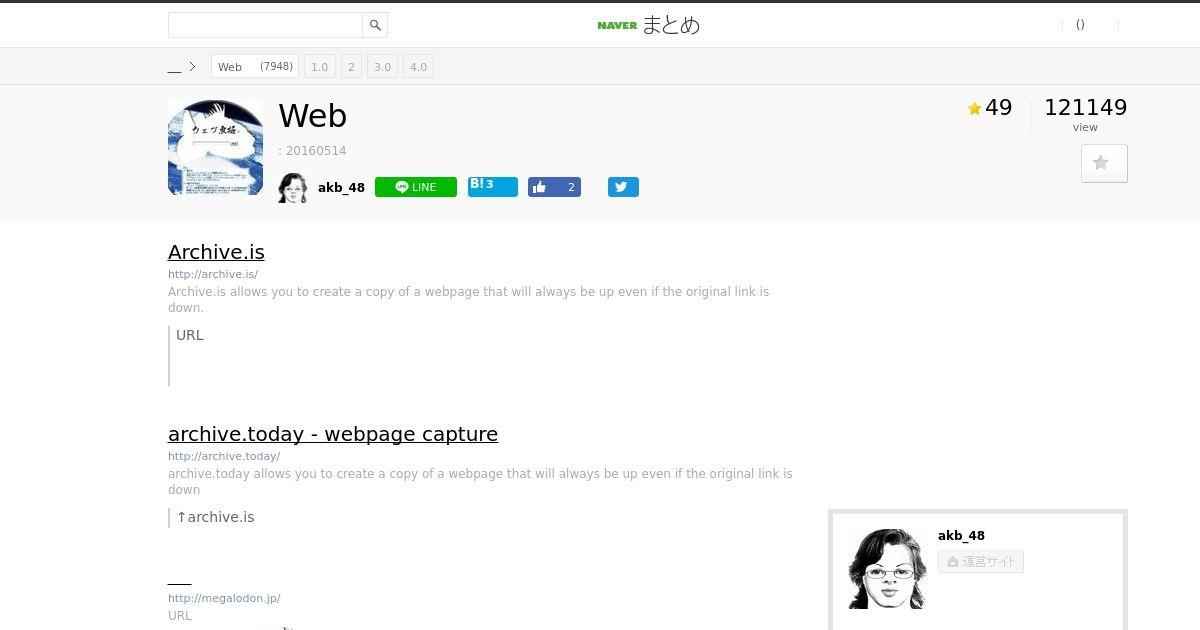
Task: Open the article cover thumbnail
Action: point(215,147)
